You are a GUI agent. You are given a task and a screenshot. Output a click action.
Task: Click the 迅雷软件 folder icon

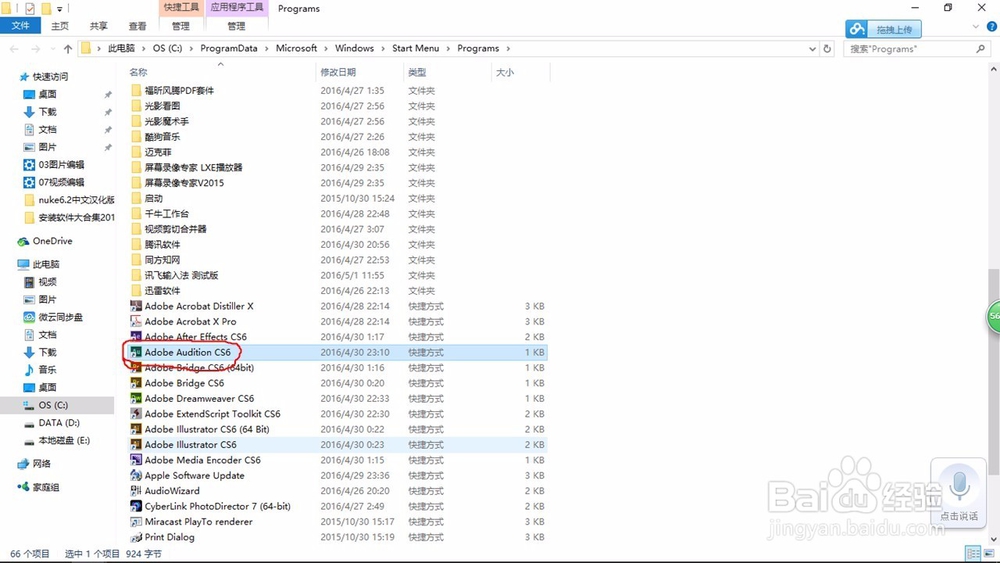tap(136, 291)
